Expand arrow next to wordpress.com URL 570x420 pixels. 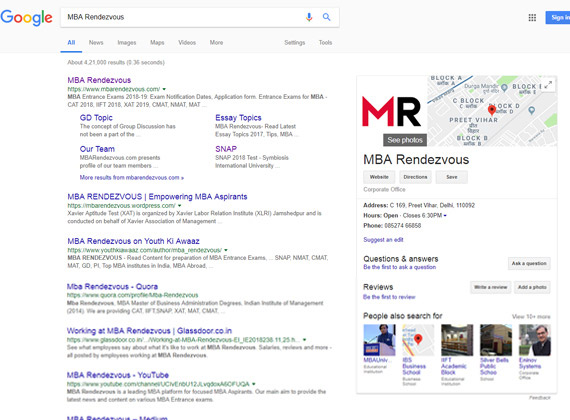click(x=179, y=206)
